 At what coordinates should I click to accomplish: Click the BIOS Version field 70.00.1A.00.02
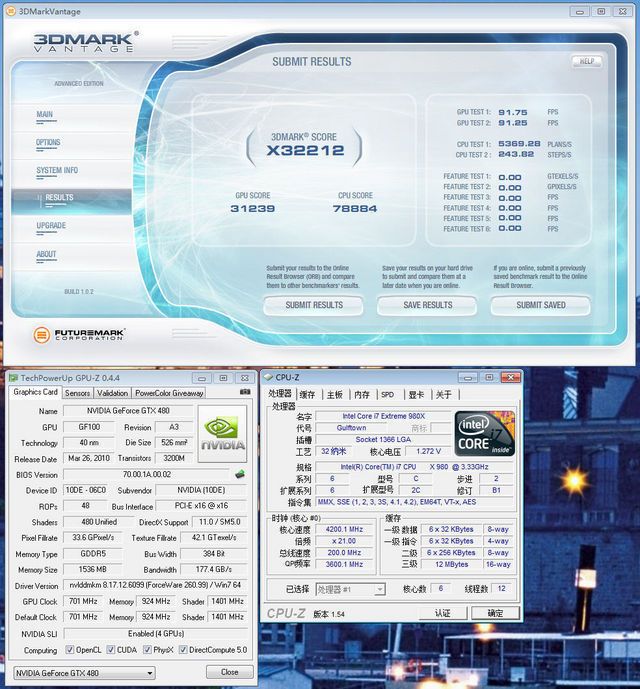point(147,474)
